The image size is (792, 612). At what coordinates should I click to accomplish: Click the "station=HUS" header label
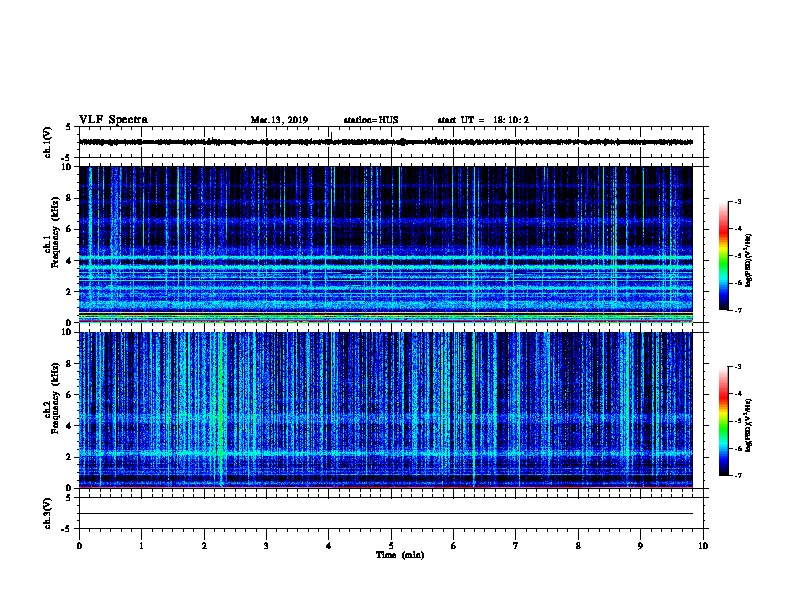tap(371, 120)
